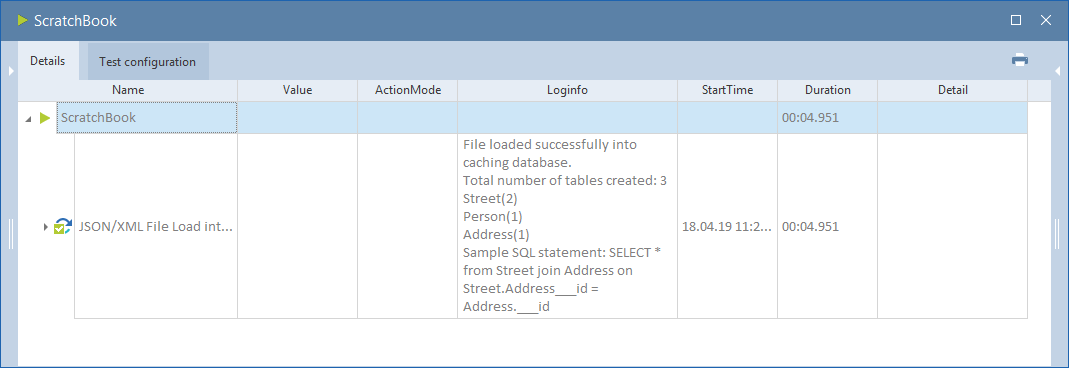Select the Details tab
This screenshot has width=1069, height=368.
[48, 61]
